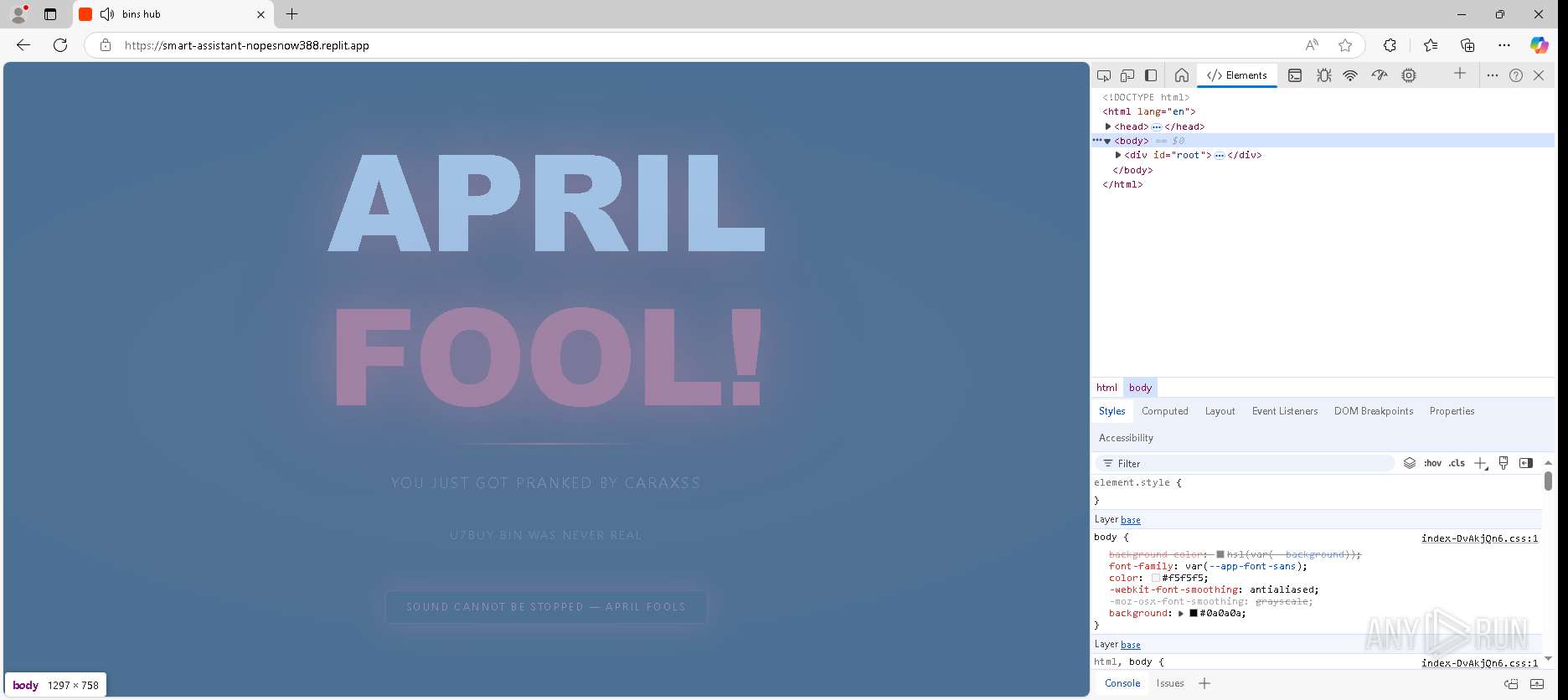
Task: Open the first body rule's index-DvAkjQn6.css:1 link
Action: [1479, 538]
